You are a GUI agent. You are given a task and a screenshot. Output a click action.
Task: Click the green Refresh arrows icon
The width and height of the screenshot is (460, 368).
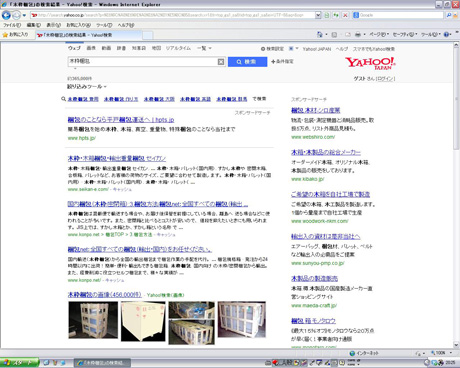click(x=336, y=15)
